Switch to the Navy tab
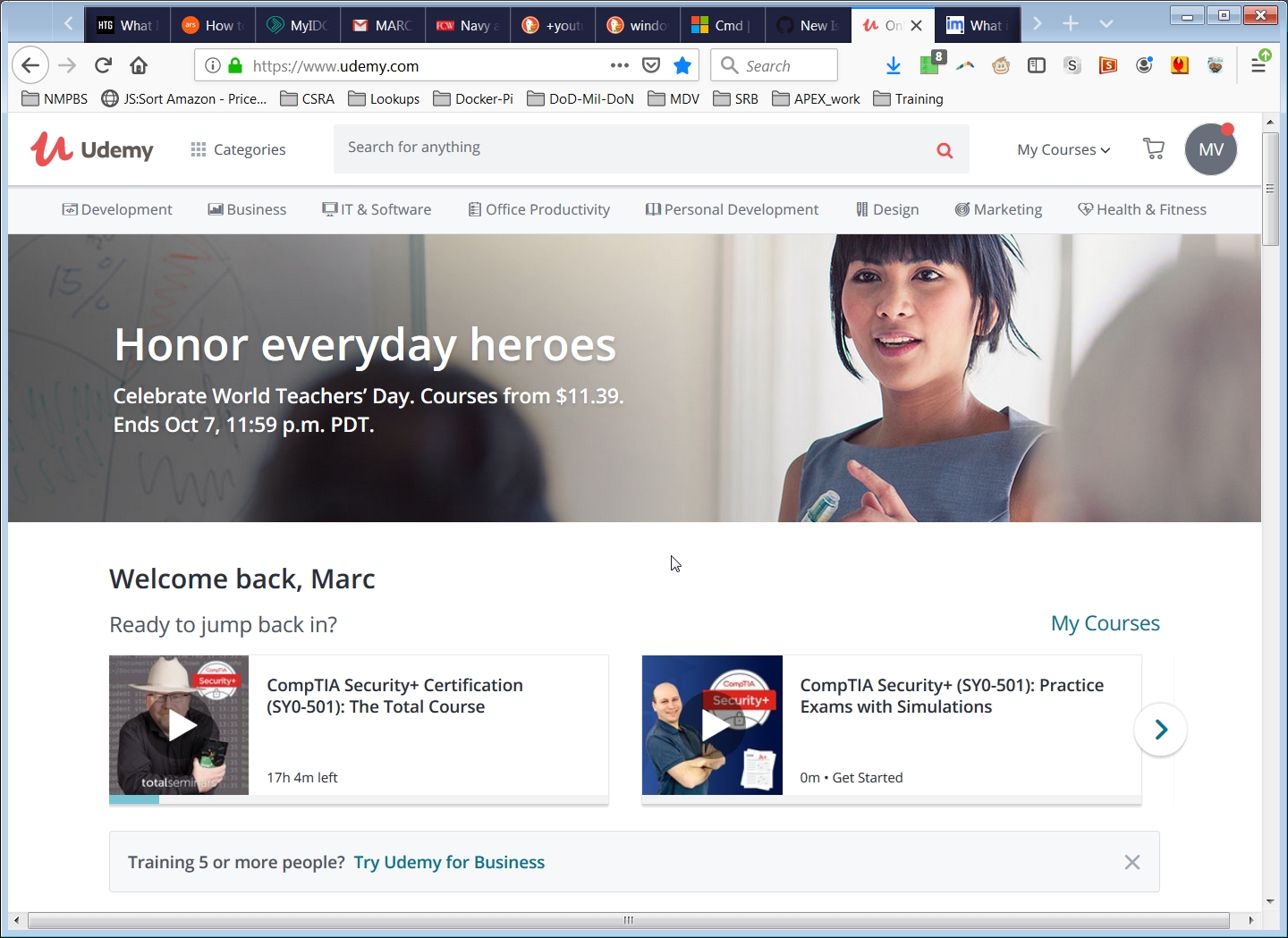1288x938 pixels. click(x=468, y=25)
